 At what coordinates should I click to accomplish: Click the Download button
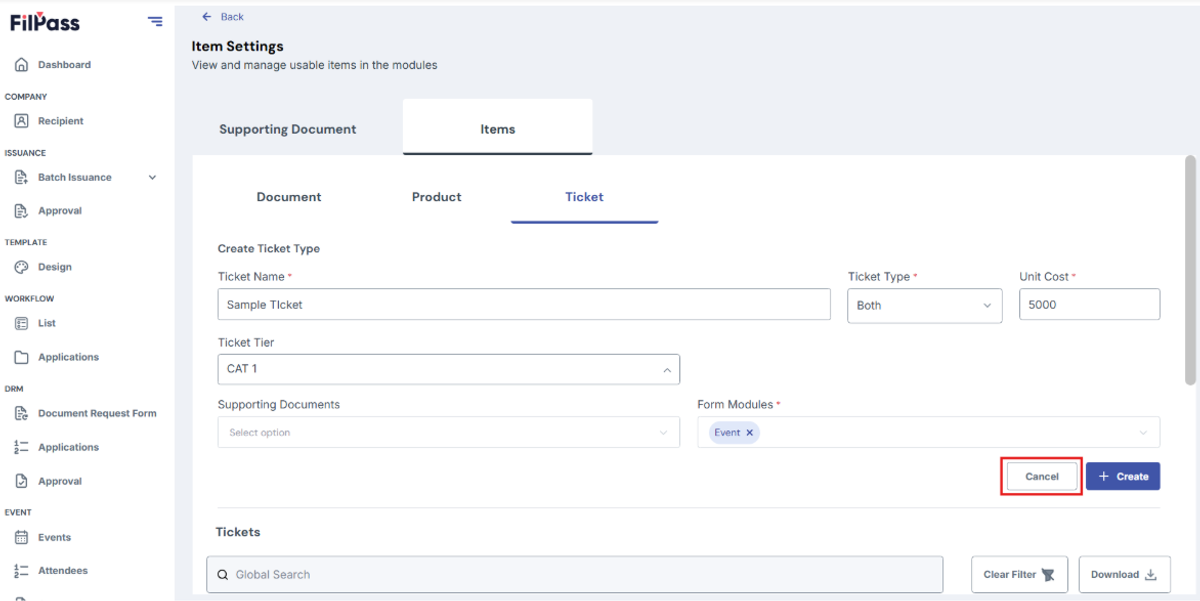[1123, 575]
